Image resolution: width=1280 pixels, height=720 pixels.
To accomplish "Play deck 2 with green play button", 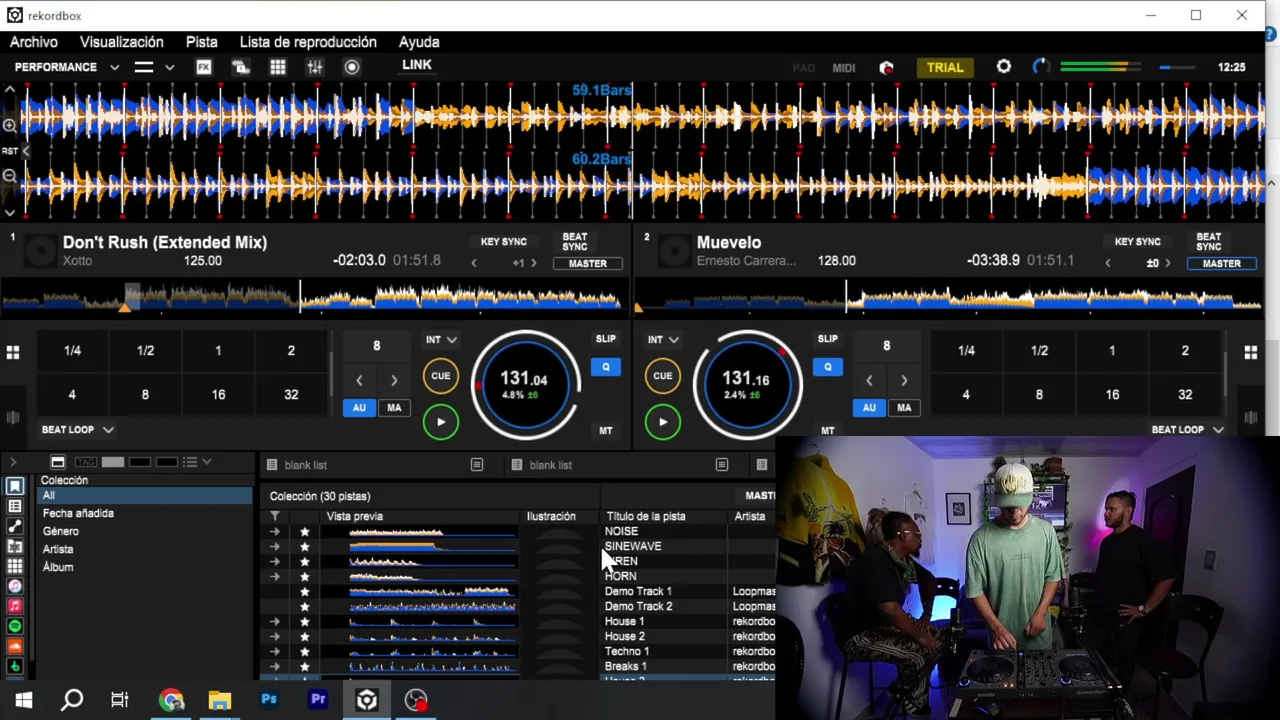I will click(x=662, y=422).
